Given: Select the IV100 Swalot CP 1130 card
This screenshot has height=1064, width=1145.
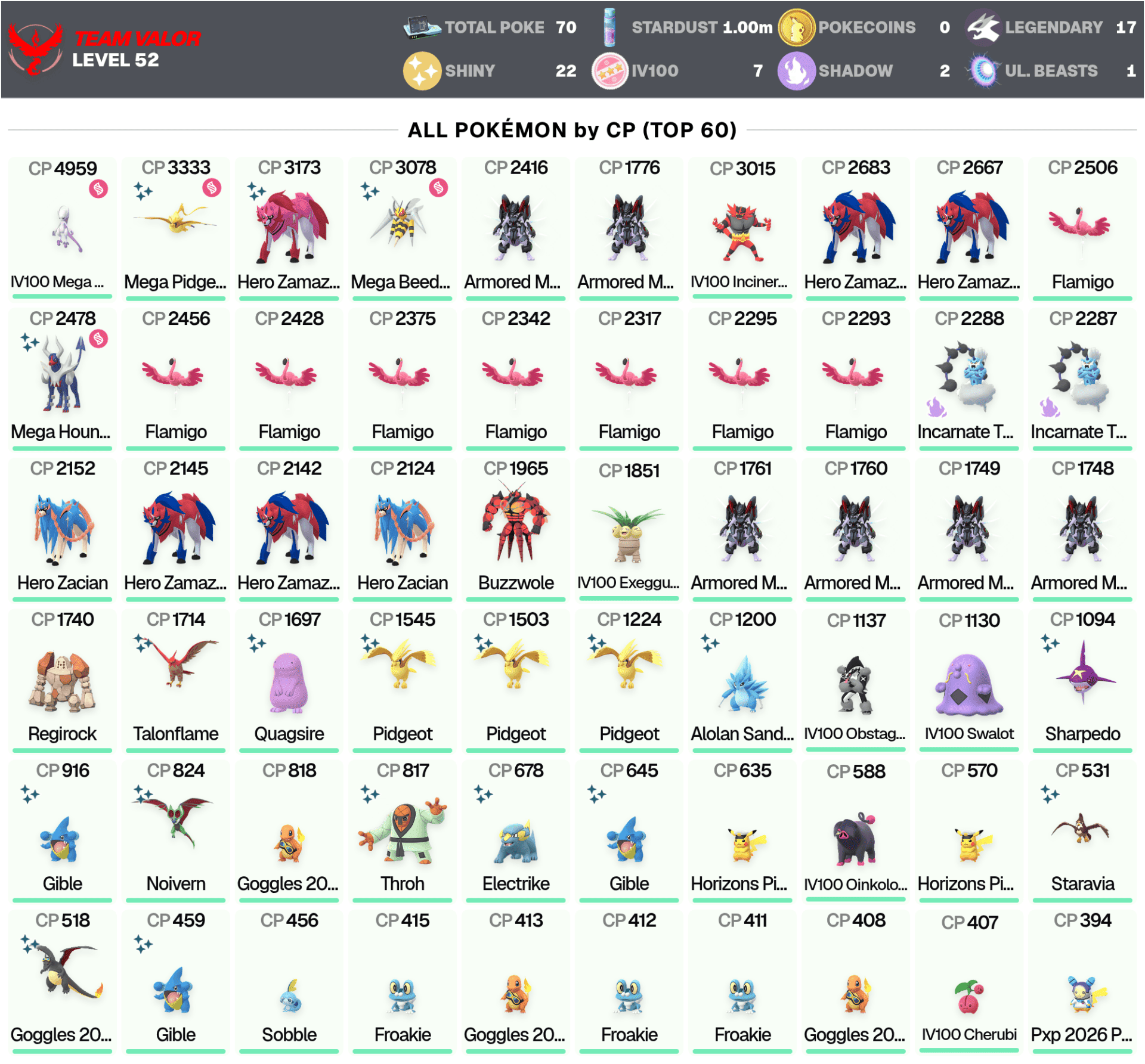Looking at the screenshot, I should 969,680.
